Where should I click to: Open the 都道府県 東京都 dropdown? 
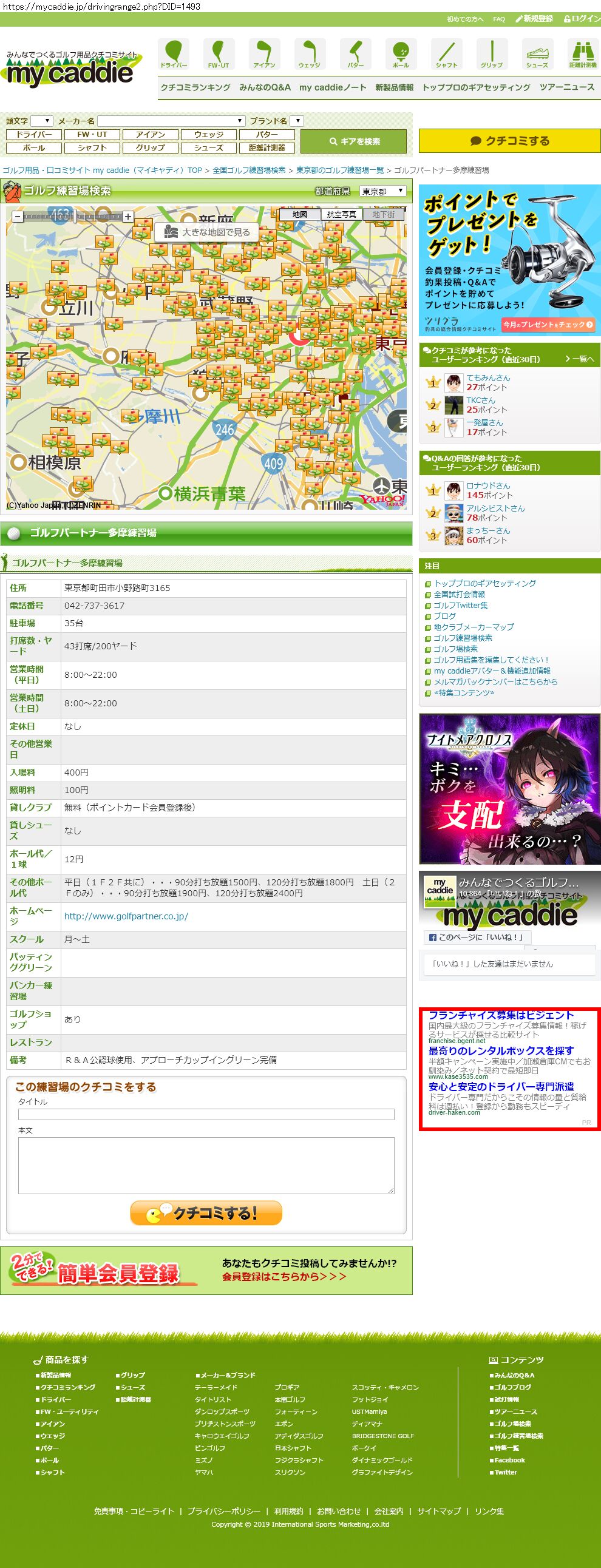pyautogui.click(x=383, y=191)
